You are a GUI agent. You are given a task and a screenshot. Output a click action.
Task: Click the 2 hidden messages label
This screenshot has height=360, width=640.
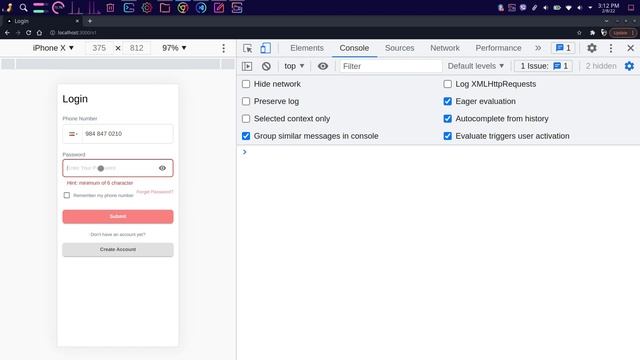(601, 66)
